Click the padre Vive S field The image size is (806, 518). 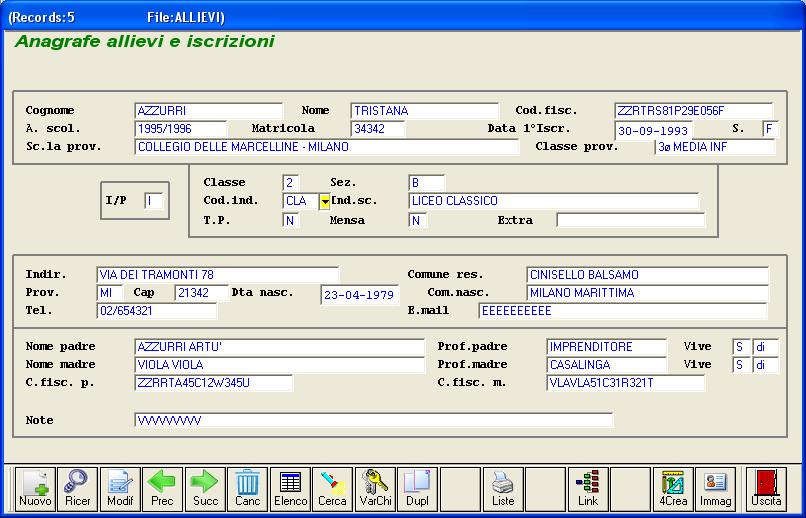[x=742, y=347]
